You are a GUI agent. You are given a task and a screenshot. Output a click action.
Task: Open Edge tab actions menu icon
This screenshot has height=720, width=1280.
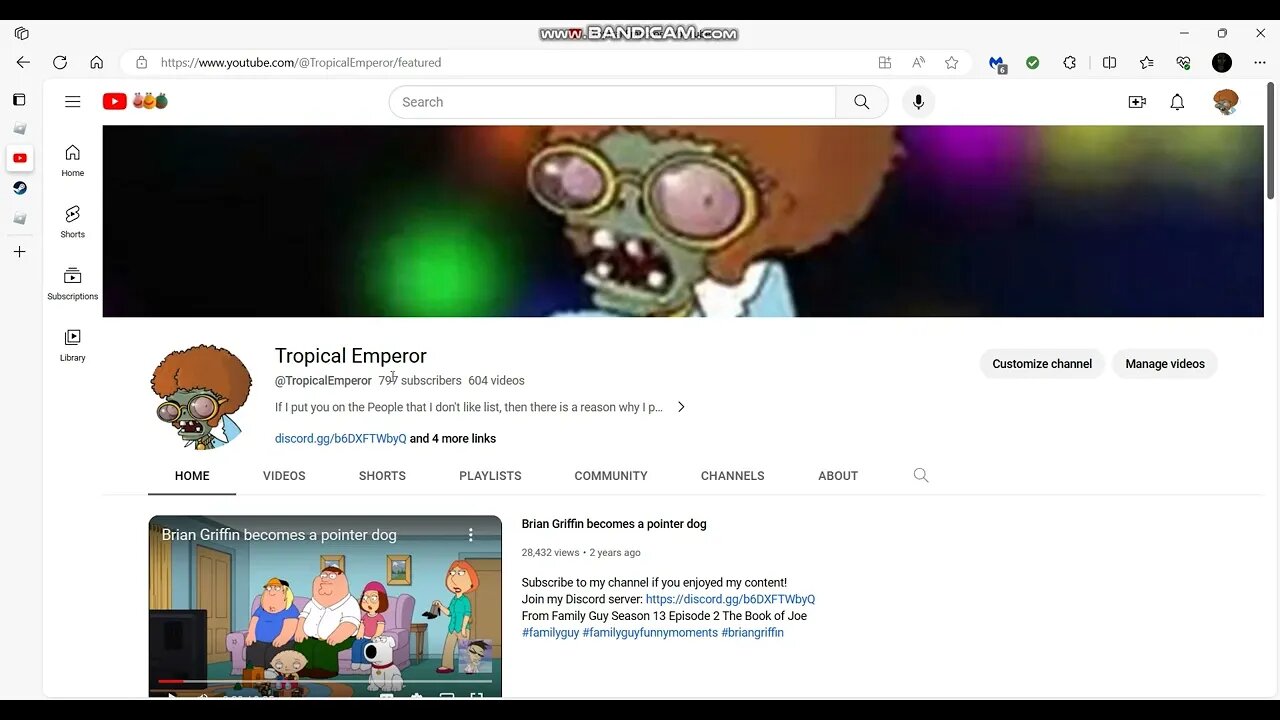[x=21, y=33]
